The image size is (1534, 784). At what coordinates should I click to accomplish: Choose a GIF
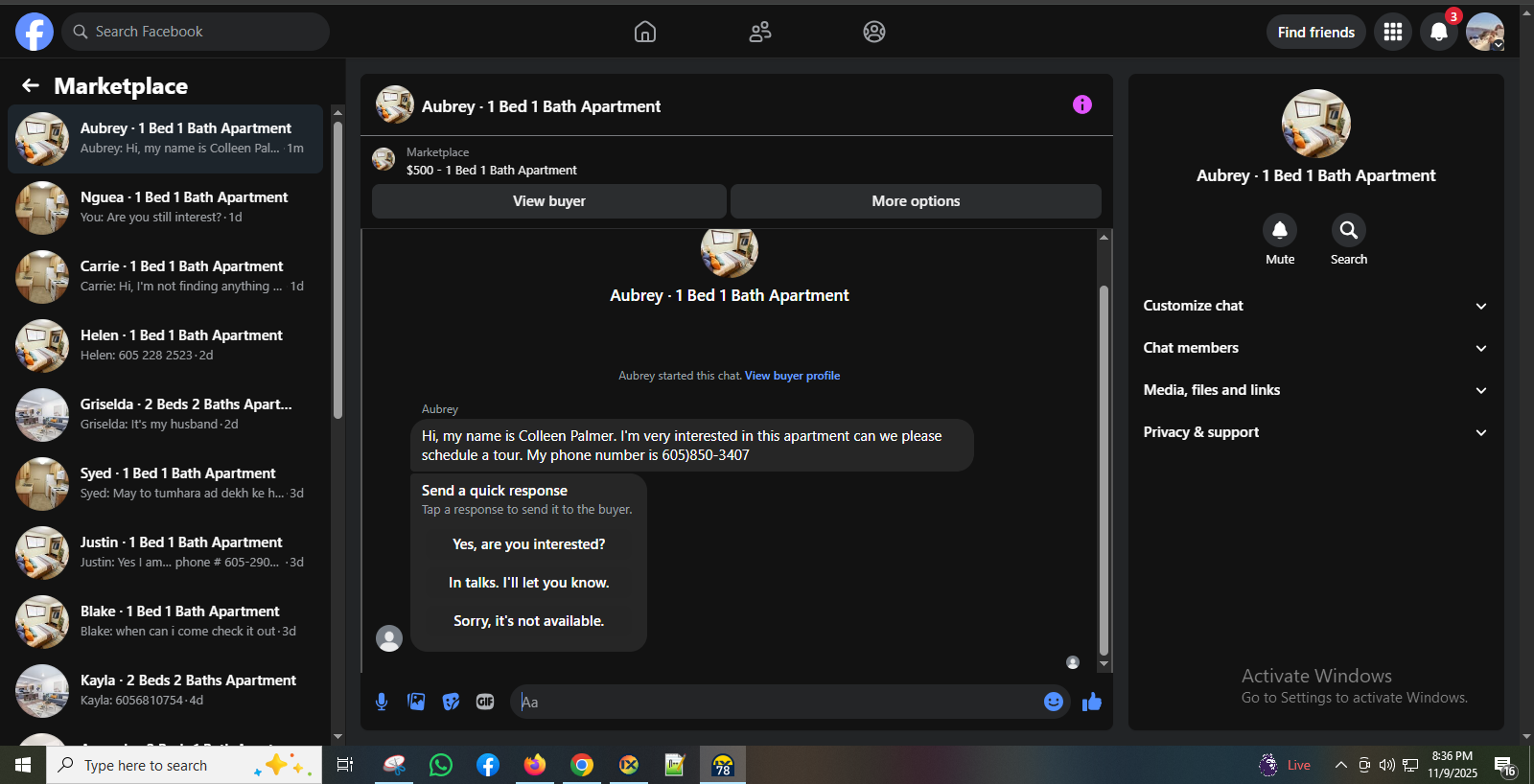point(485,702)
